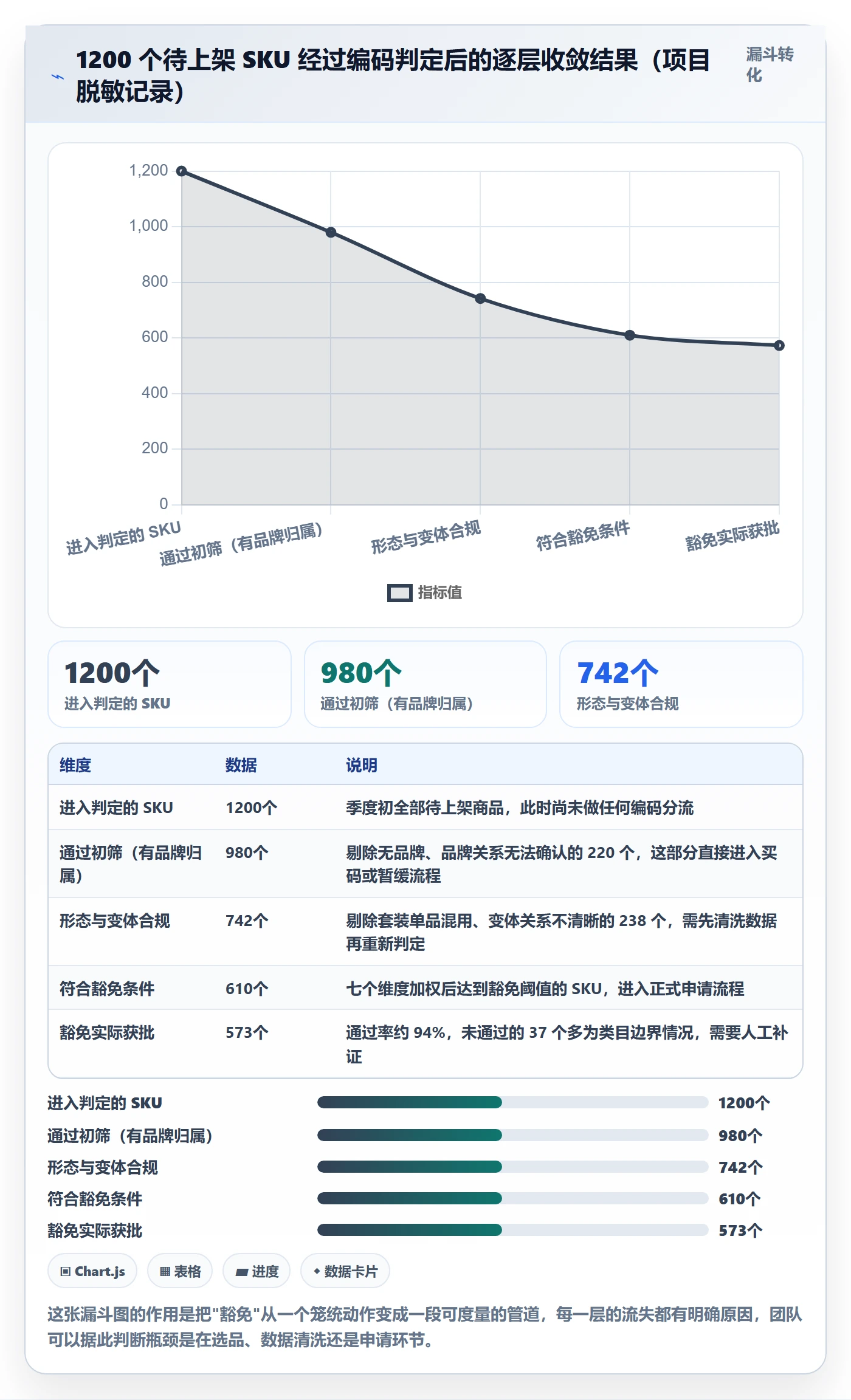
Task: Click x-axis label 进入判定的 SKU
Action: click(123, 538)
